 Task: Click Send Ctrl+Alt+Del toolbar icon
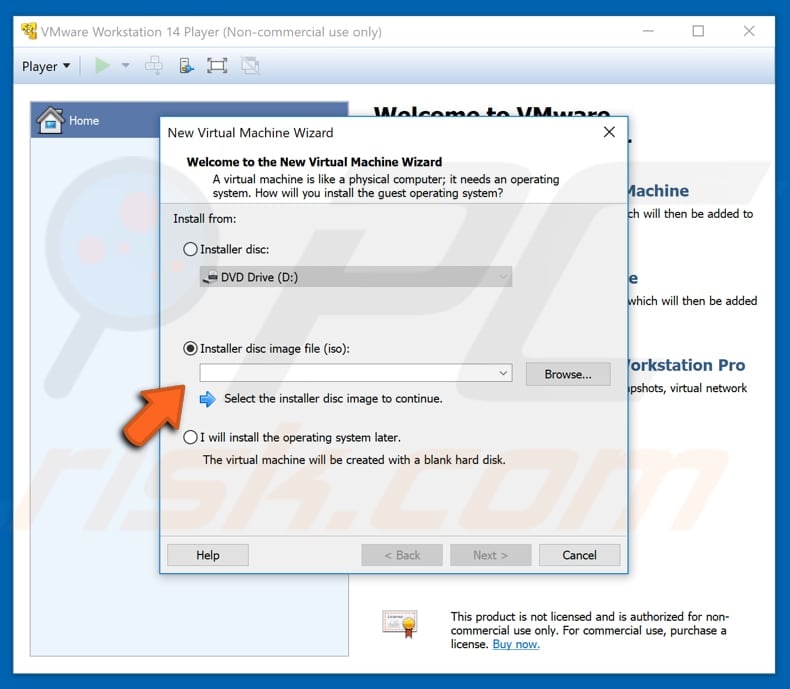click(154, 65)
